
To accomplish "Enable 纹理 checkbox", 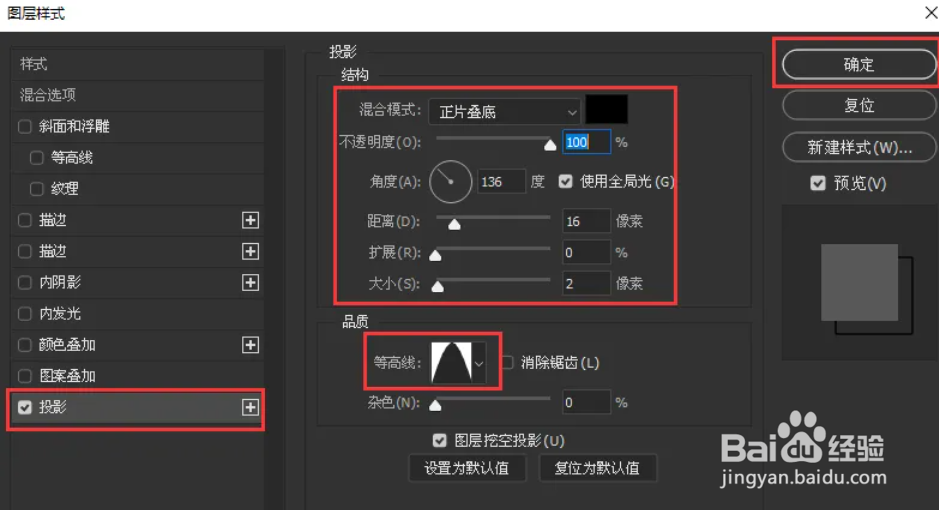I will [x=37, y=189].
